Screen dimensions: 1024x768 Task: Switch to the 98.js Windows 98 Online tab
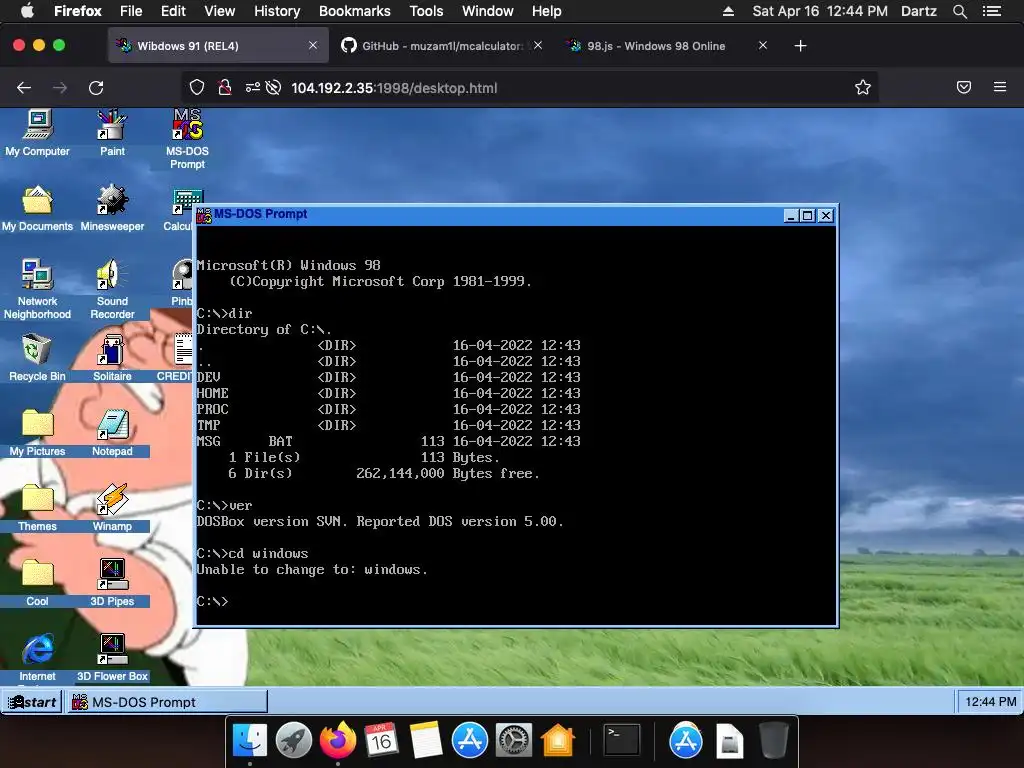[666, 46]
